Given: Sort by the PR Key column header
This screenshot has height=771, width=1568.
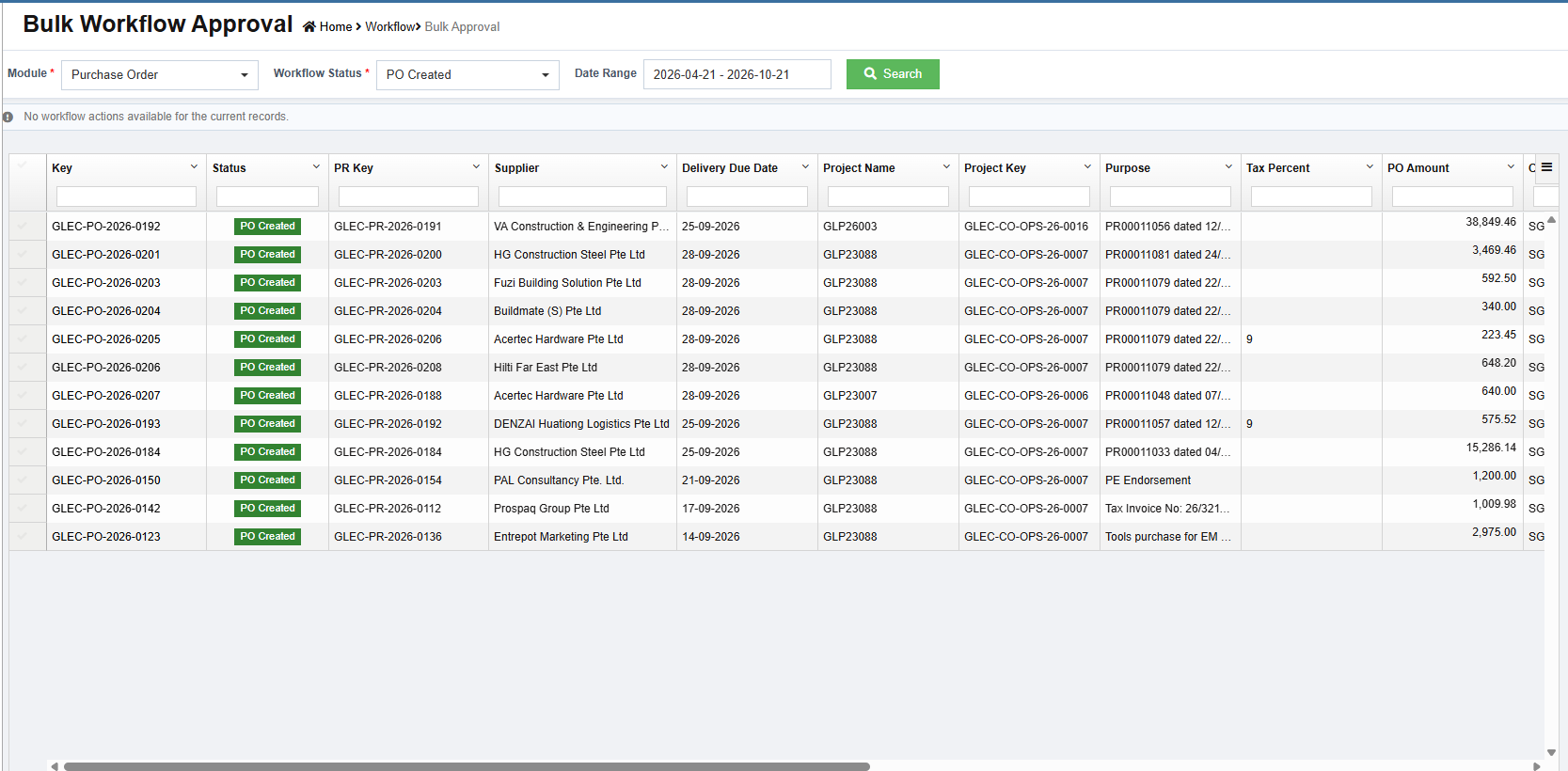Looking at the screenshot, I should (354, 168).
